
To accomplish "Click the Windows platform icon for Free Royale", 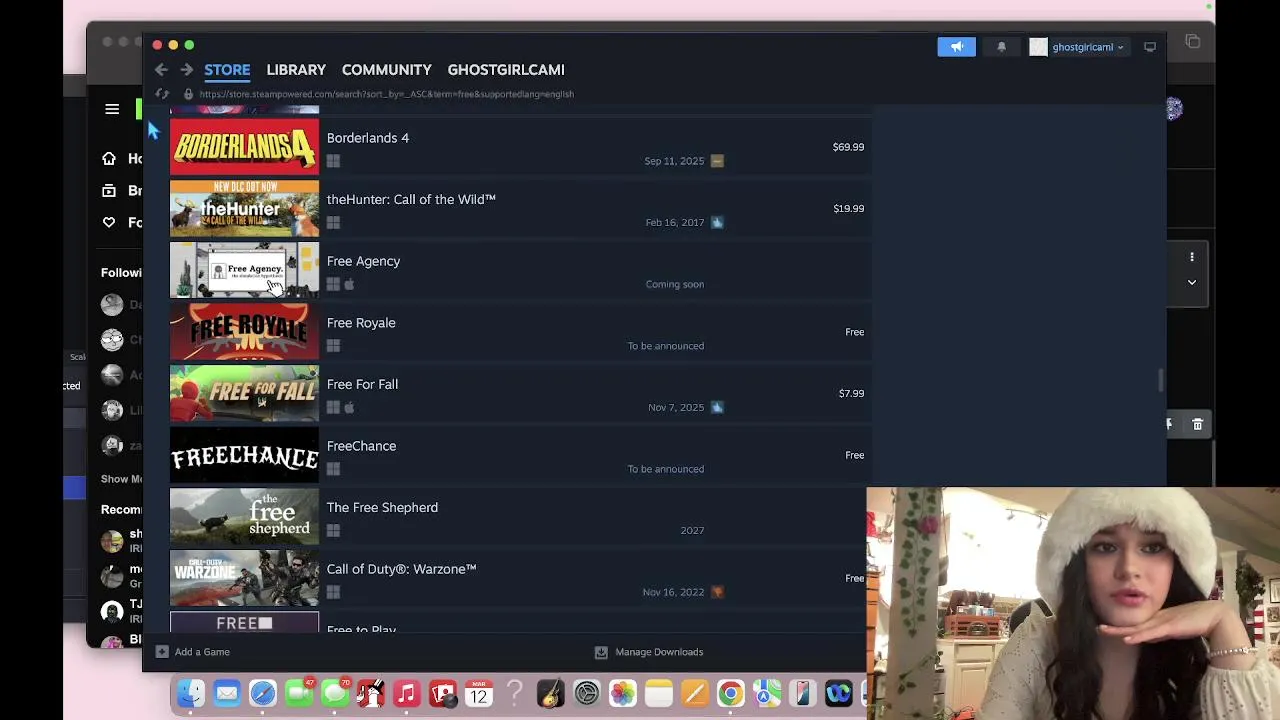I will (x=333, y=346).
